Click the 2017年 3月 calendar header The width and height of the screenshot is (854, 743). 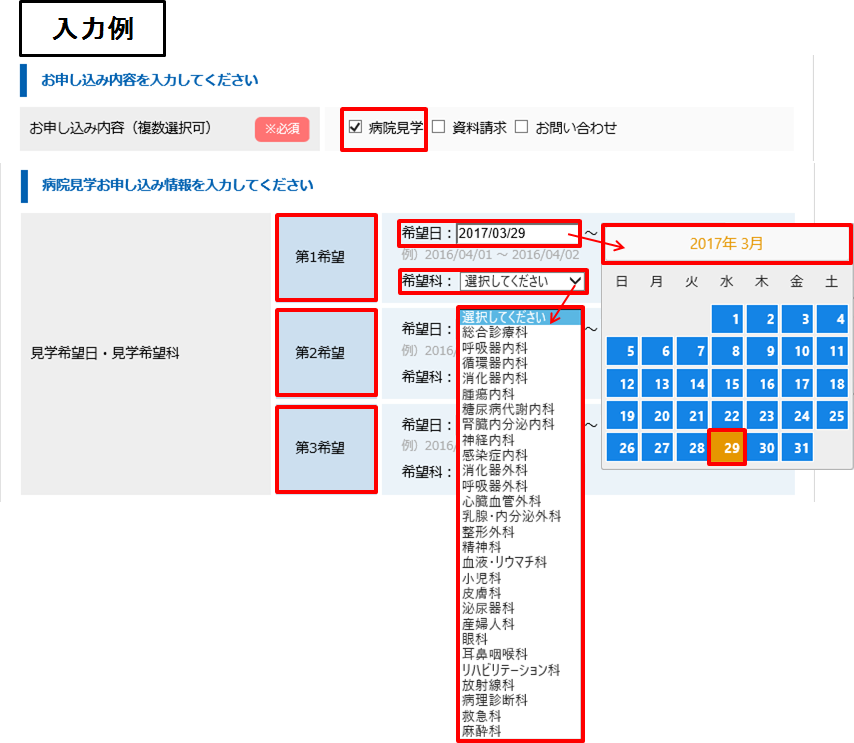[x=726, y=243]
